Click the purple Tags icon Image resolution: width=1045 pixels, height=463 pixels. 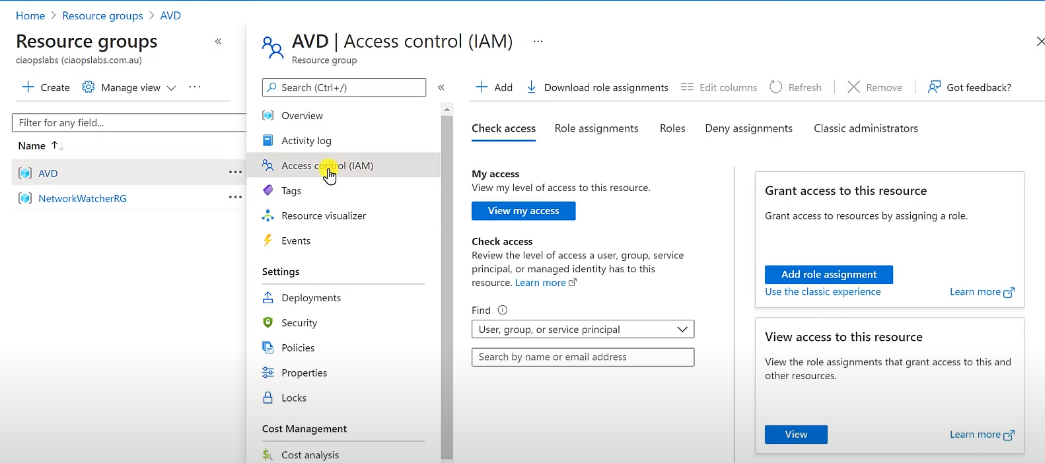click(268, 191)
